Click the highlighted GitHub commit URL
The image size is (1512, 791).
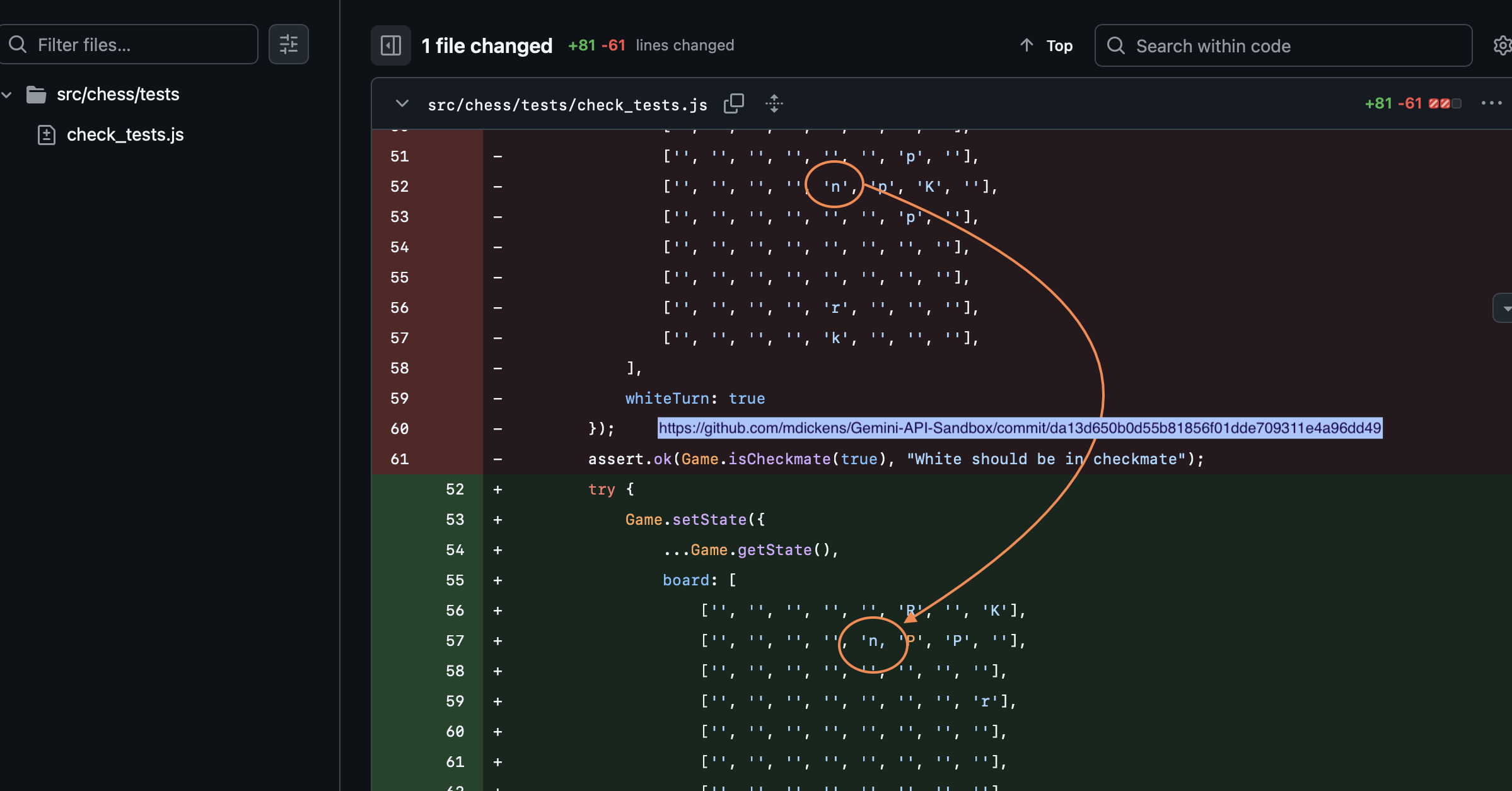1020,428
